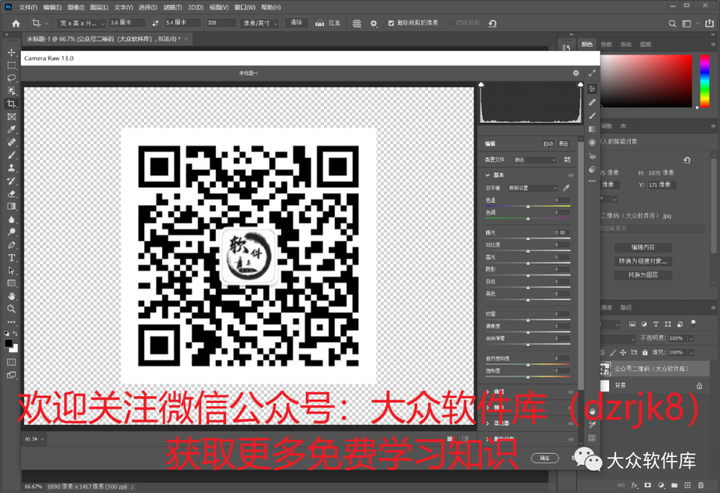Select the Lasso tool
The image size is (720, 493).
[x=11, y=78]
